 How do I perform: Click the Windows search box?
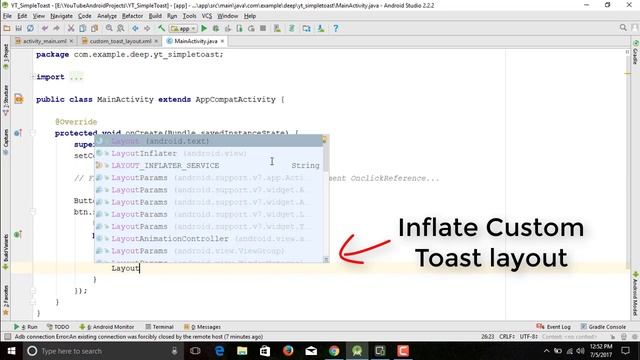(102, 351)
